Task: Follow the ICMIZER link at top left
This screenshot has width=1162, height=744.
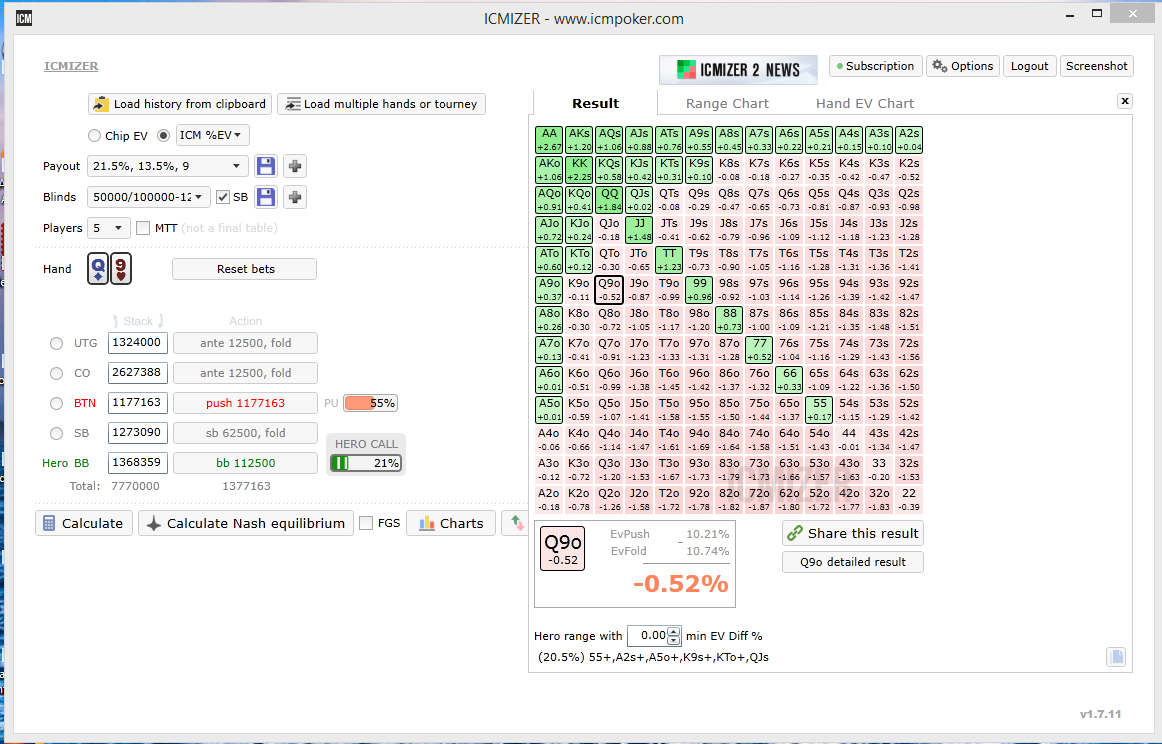Action: point(71,66)
